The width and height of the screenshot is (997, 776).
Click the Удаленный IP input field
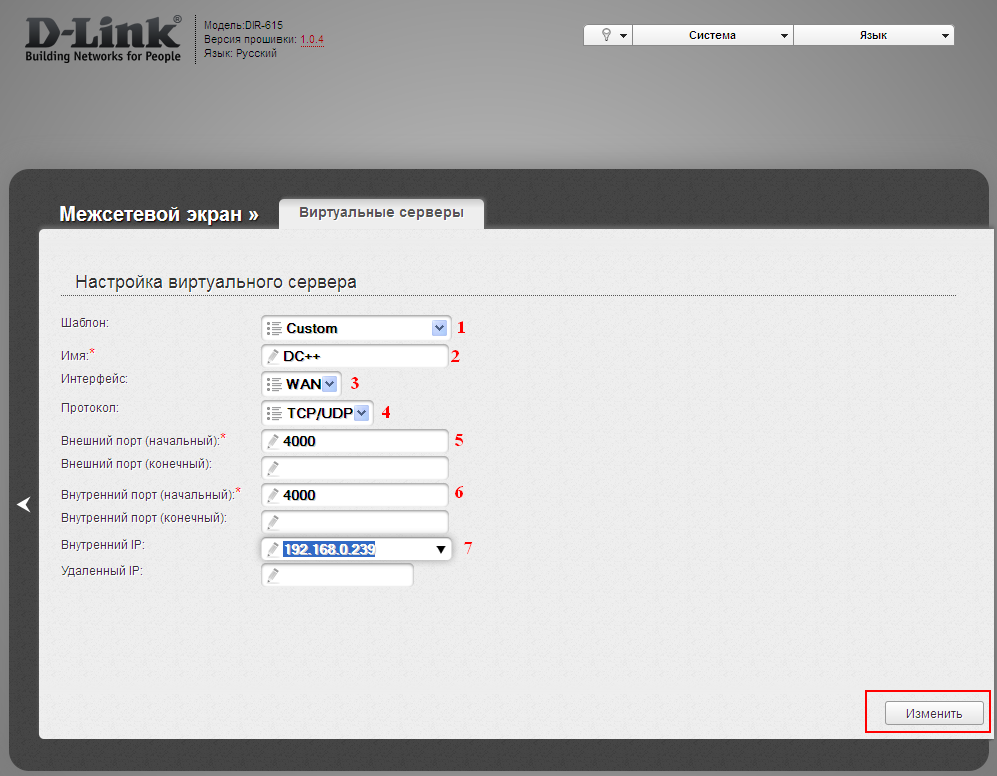click(x=338, y=576)
